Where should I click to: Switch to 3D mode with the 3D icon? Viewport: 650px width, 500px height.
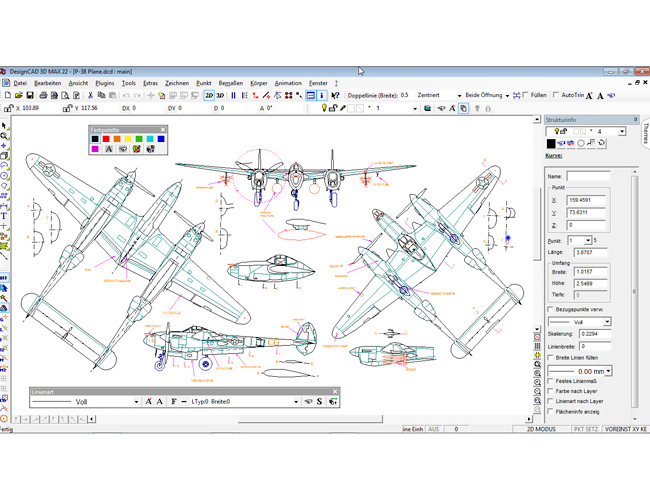click(x=220, y=95)
